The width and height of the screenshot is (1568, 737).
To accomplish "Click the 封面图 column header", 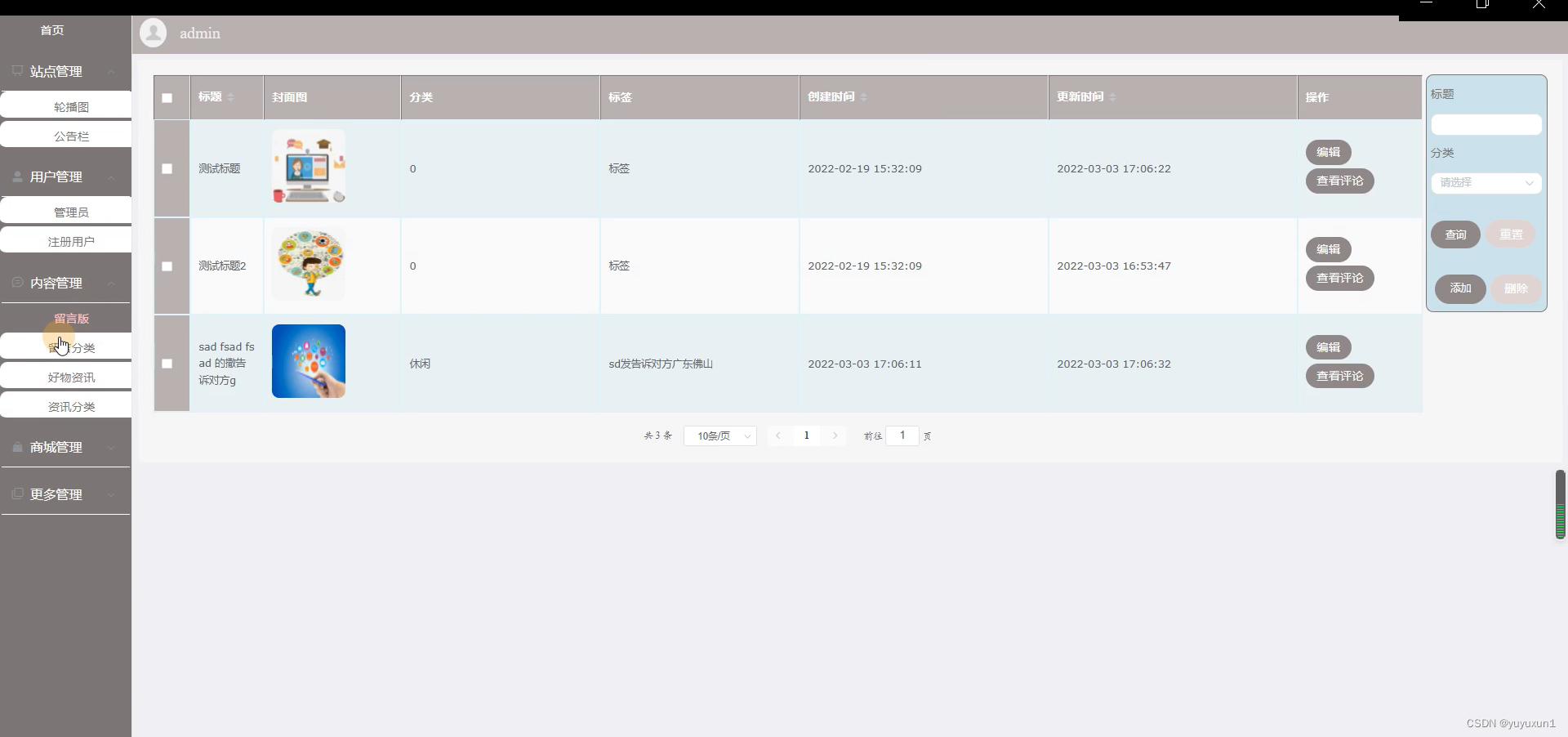I will click(290, 97).
